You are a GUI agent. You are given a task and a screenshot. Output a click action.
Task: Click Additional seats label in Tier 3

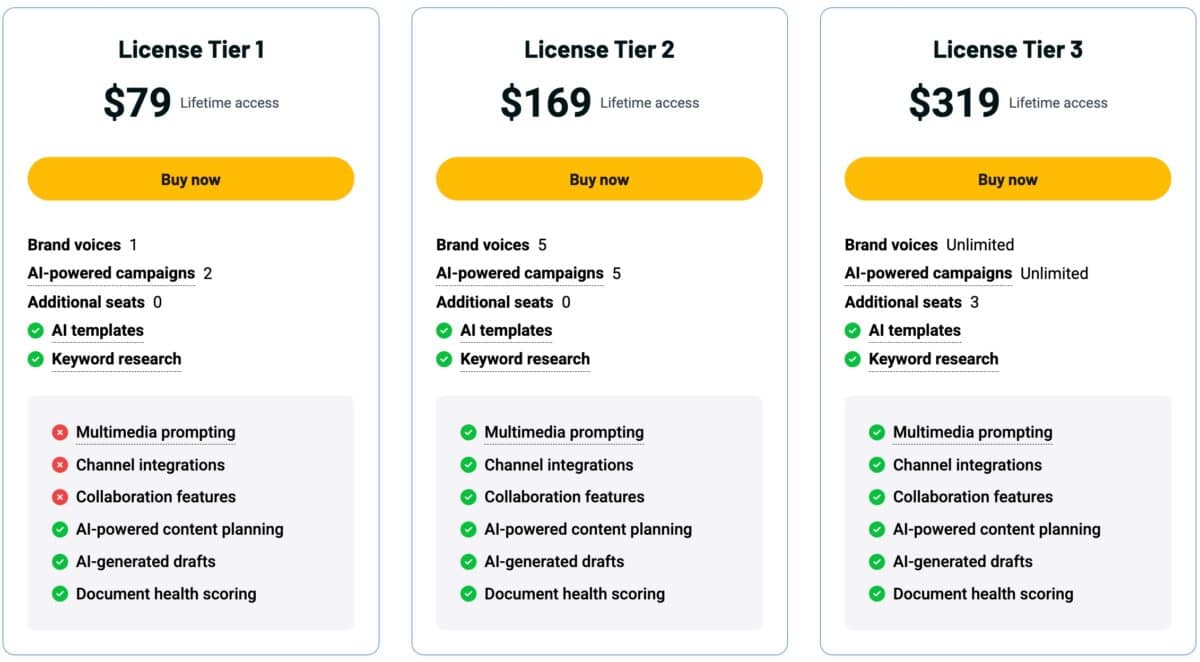903,302
